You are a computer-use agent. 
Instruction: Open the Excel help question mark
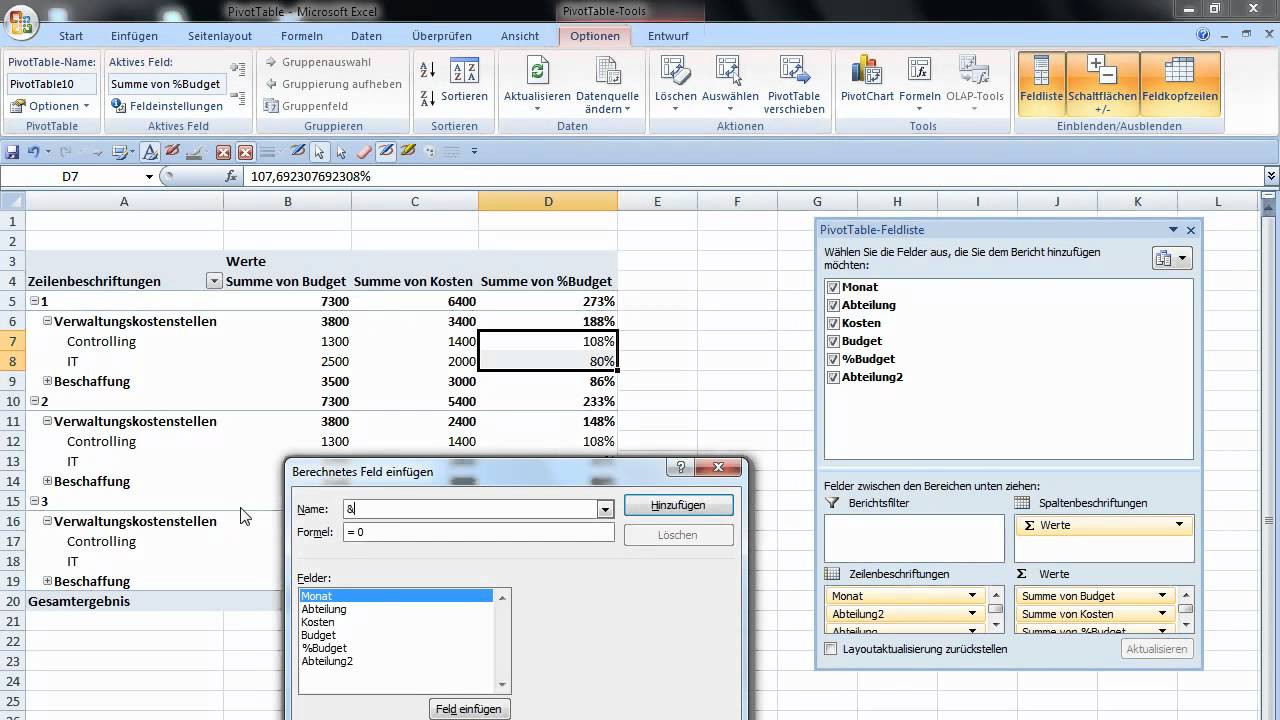coord(1204,35)
